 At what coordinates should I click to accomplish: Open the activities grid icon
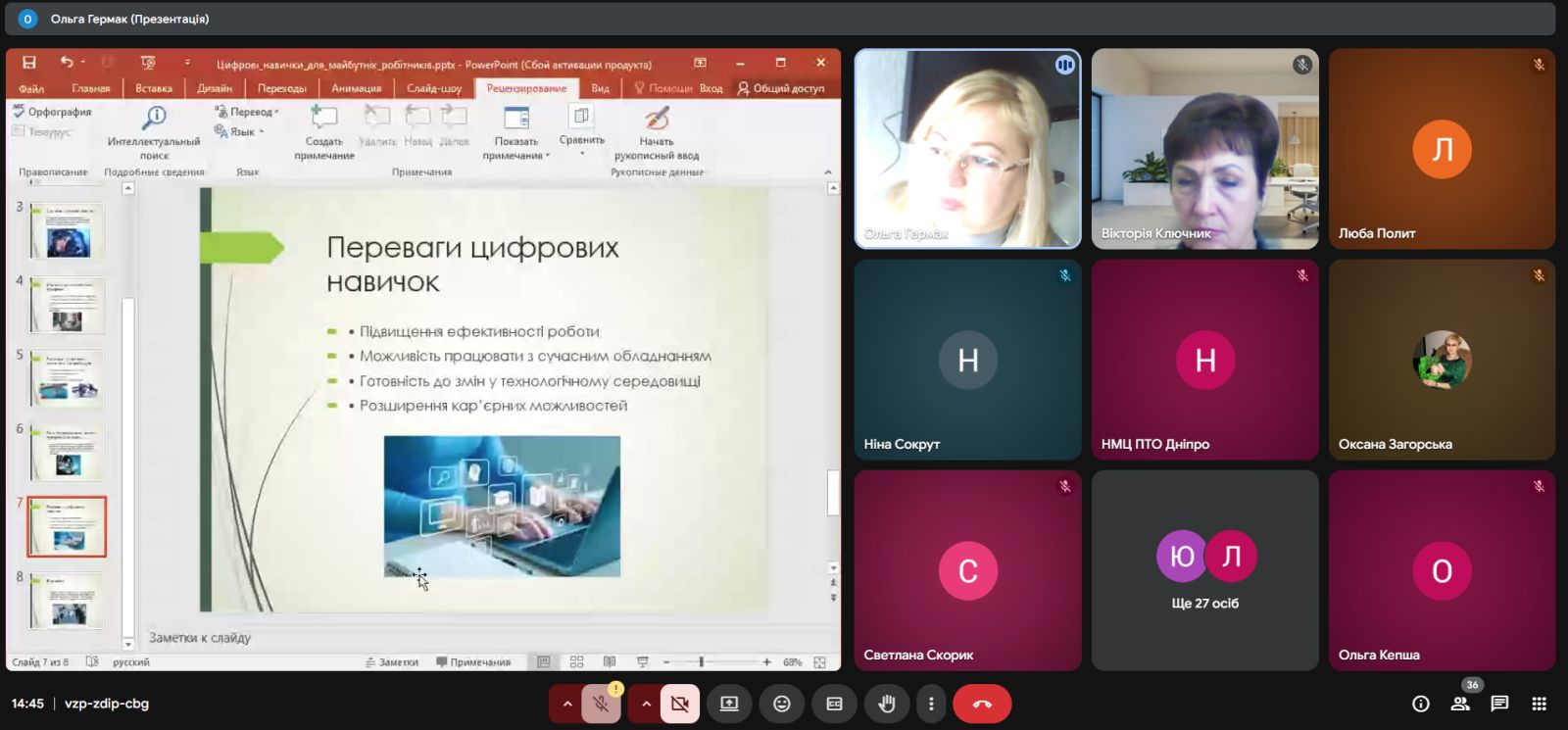point(1539,704)
